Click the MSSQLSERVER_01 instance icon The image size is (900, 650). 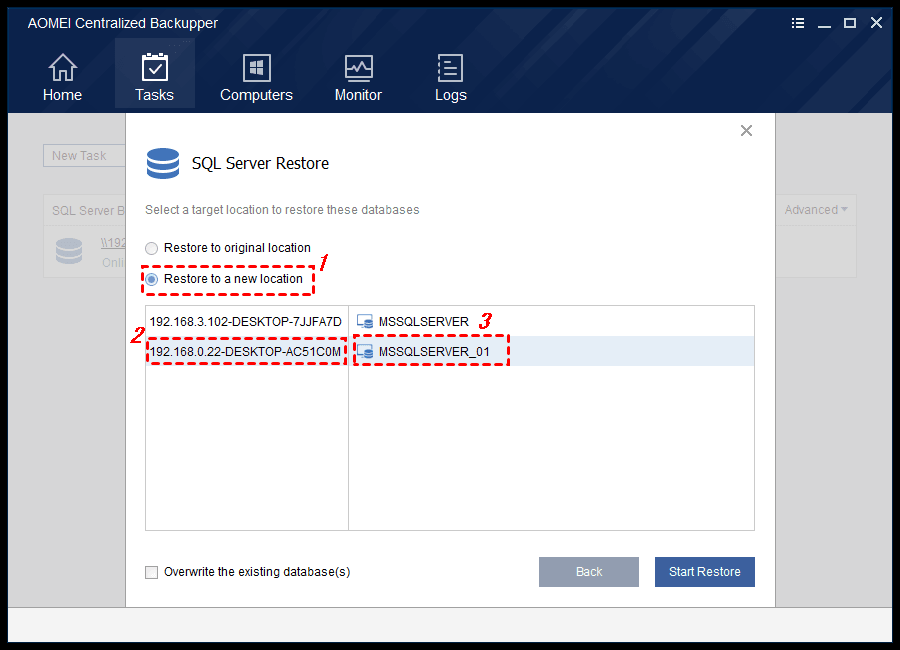point(366,351)
